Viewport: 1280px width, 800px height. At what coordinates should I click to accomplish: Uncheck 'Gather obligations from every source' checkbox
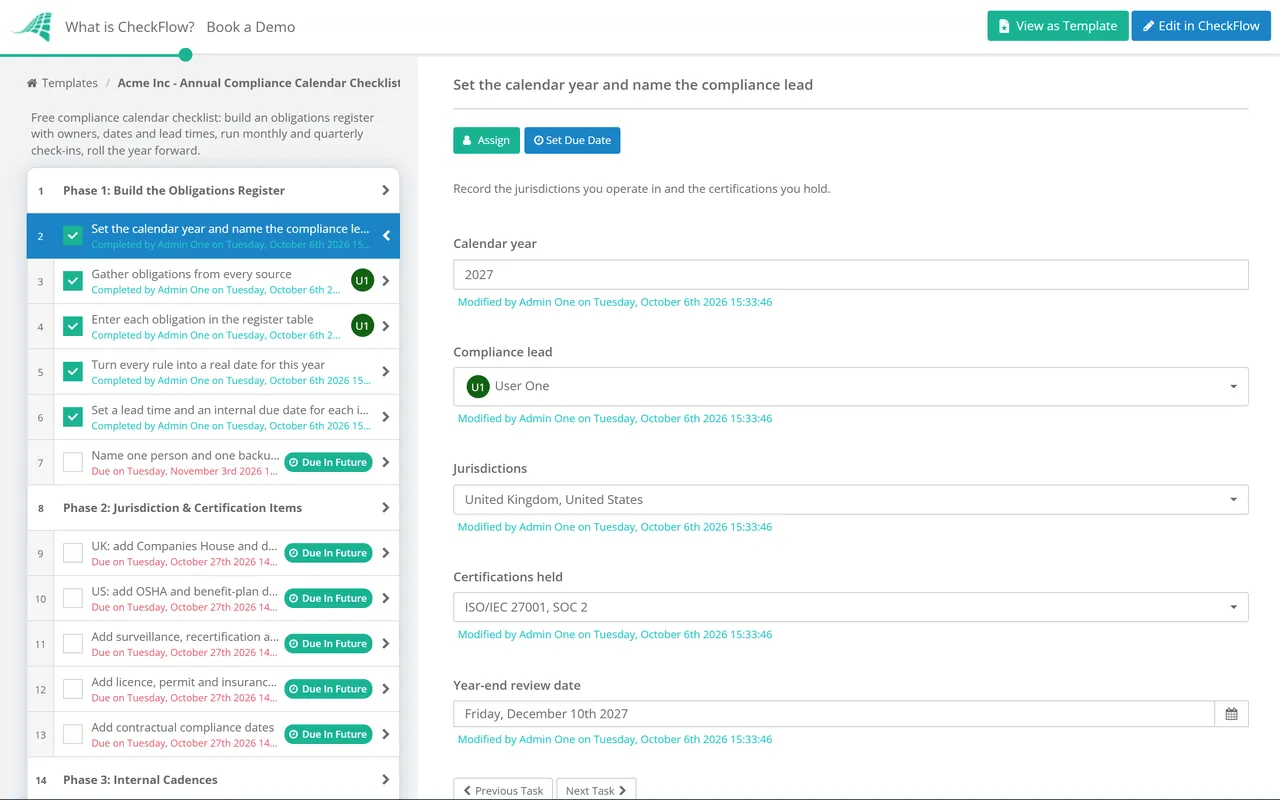(73, 281)
